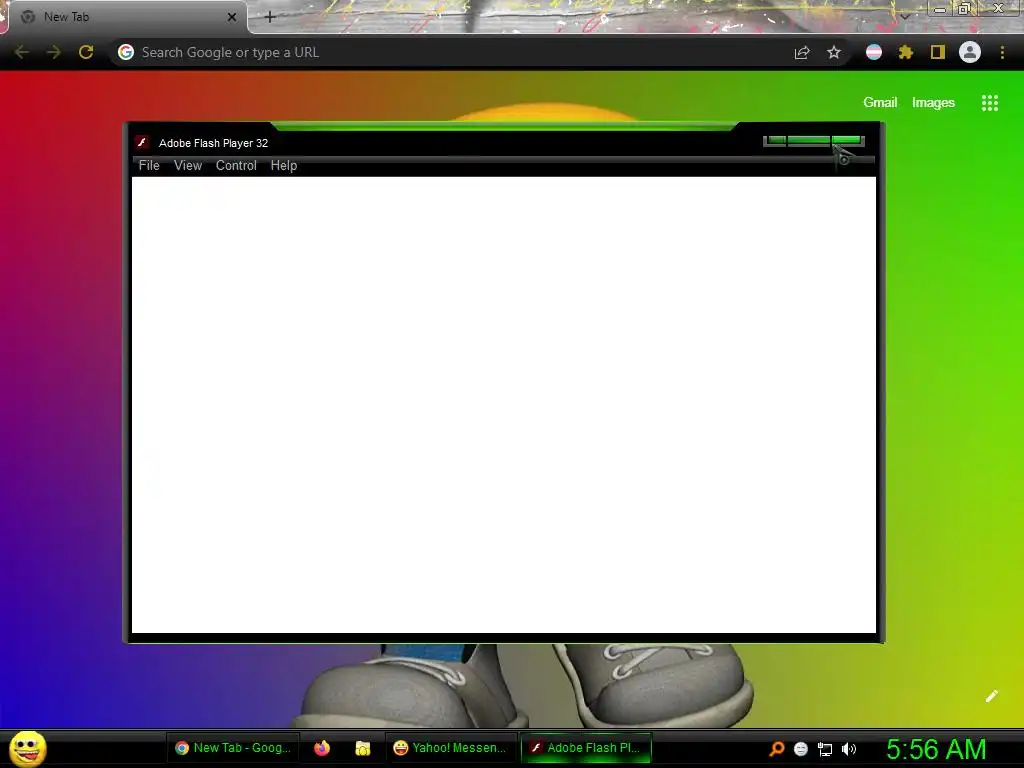Reload the page in Chrome
1024x768 pixels.
(86, 52)
